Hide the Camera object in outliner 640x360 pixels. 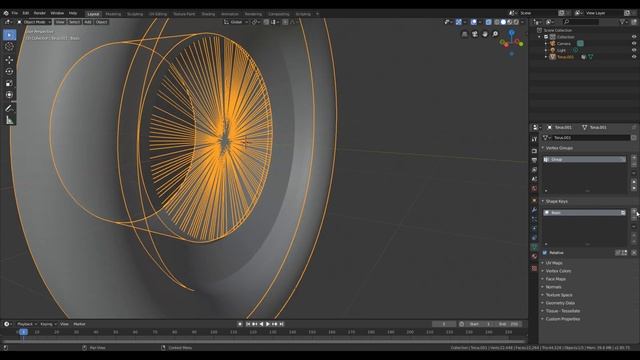point(634,43)
